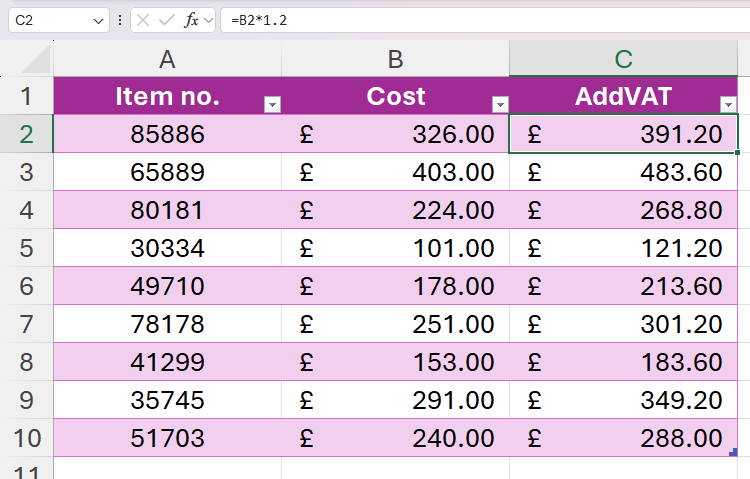
Task: Select cell containing item number 80181
Action: tap(167, 210)
